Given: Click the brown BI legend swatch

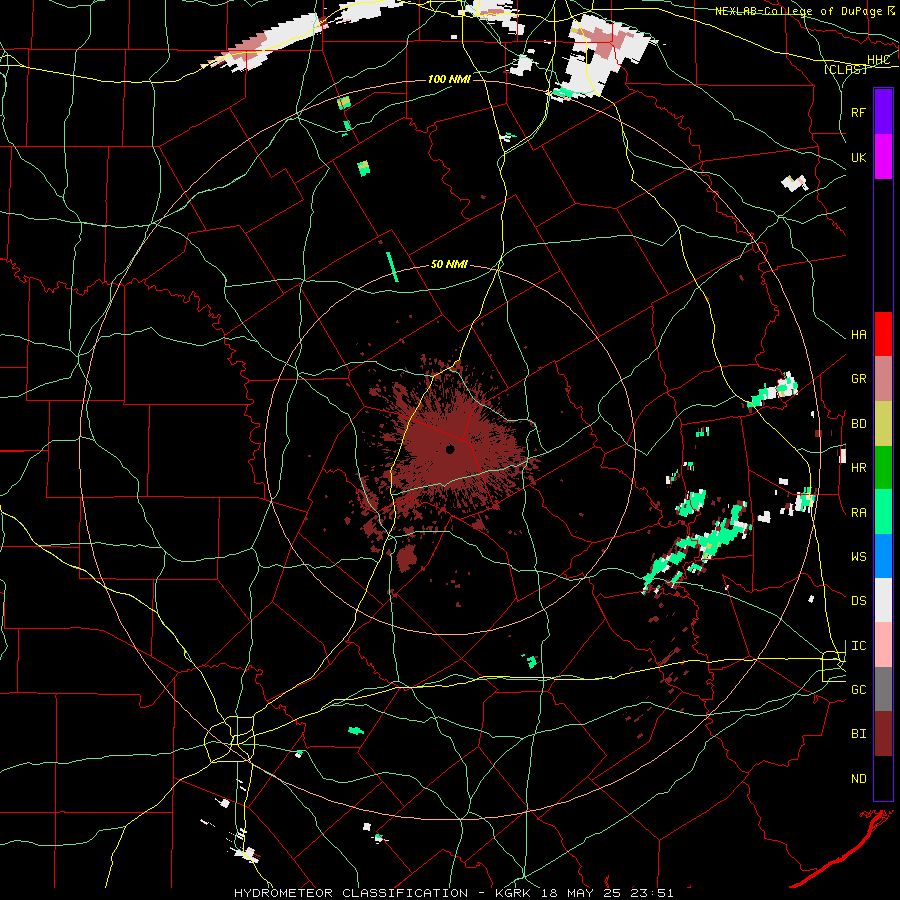Looking at the screenshot, I should (883, 734).
